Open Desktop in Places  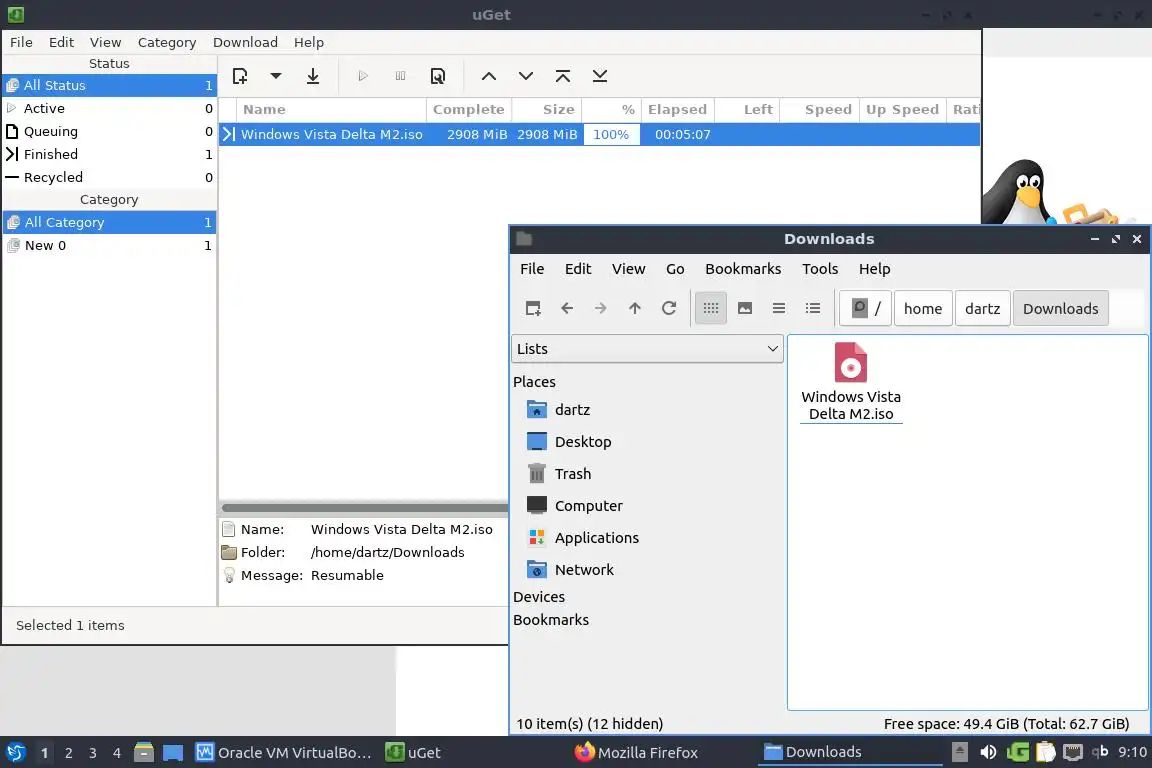583,442
